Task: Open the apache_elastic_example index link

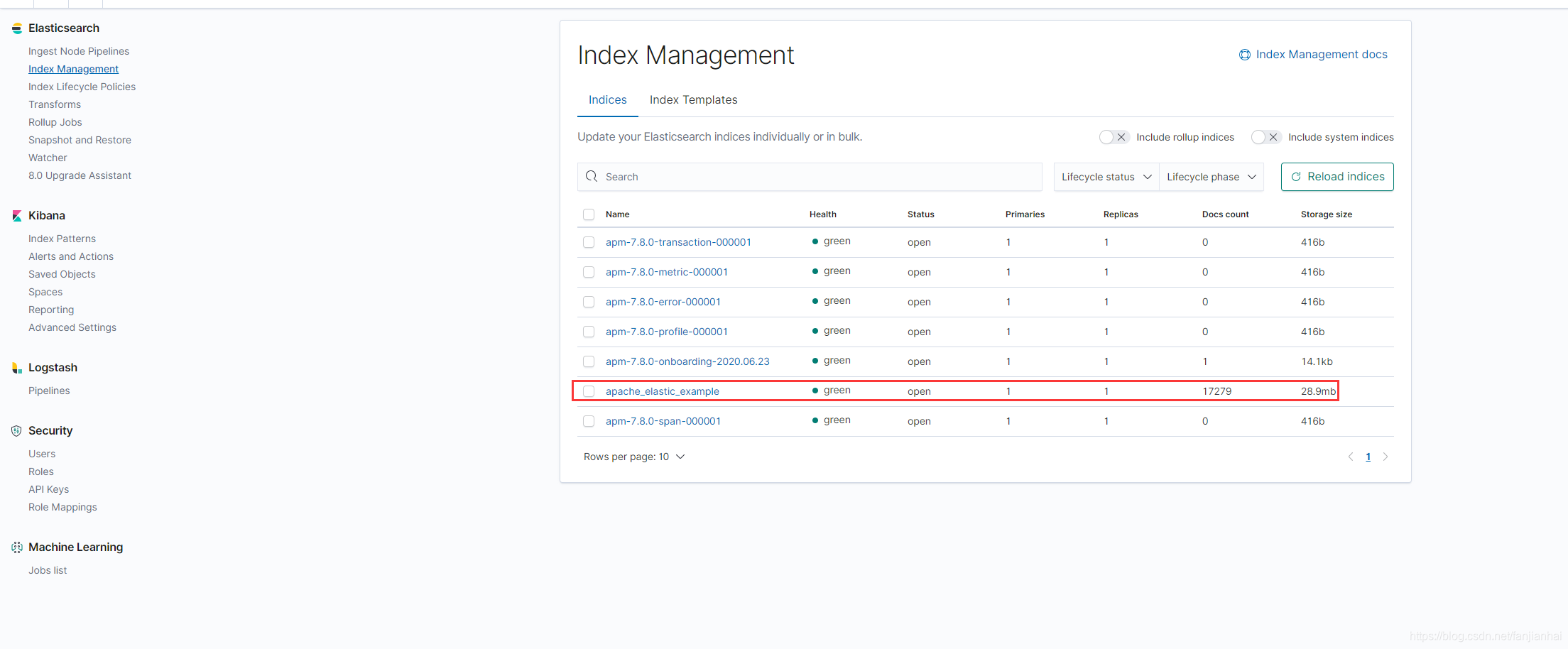Action: 663,391
